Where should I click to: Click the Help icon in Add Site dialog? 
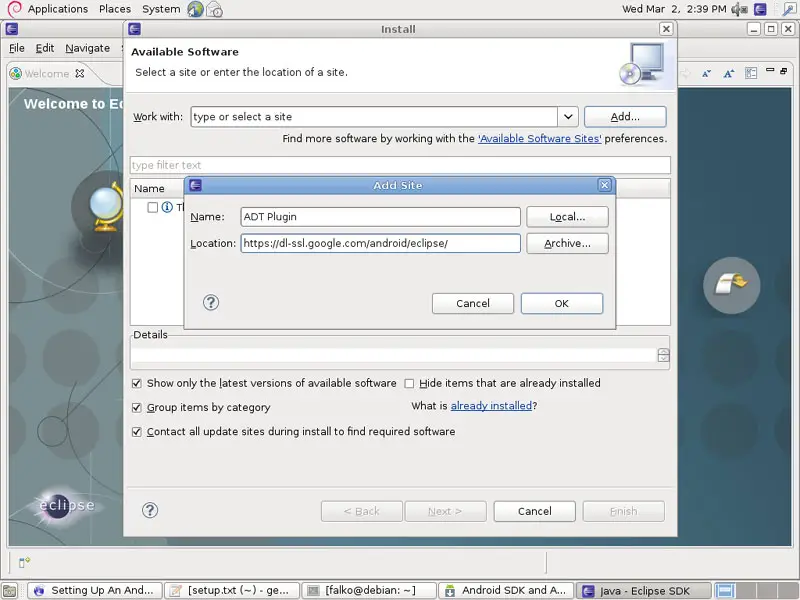[x=211, y=303]
